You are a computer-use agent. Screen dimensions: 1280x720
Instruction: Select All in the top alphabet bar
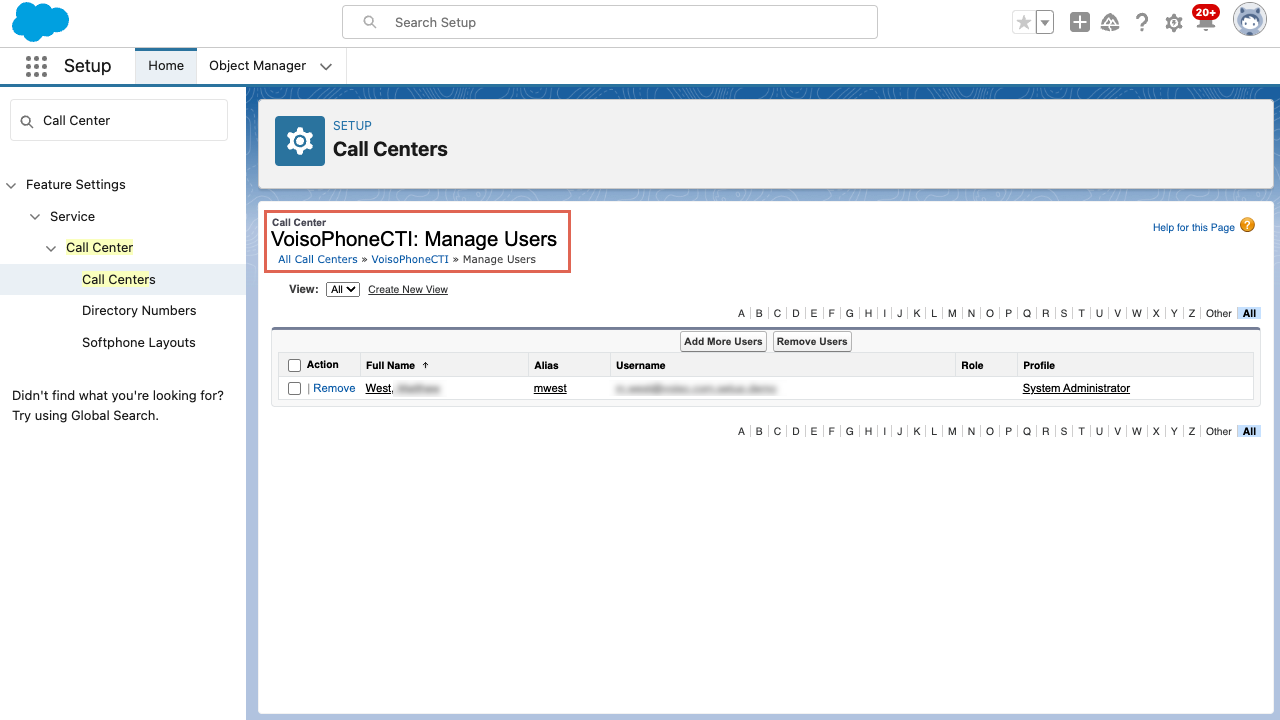click(x=1249, y=313)
